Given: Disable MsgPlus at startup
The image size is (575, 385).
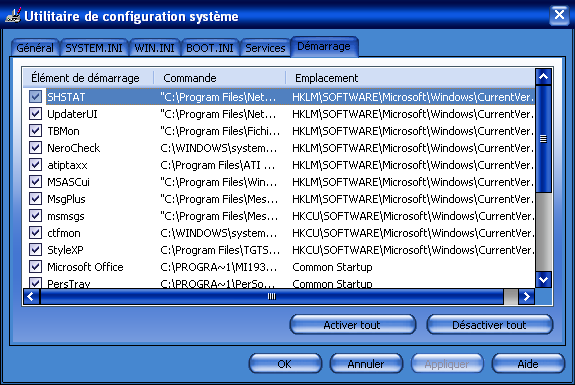Looking at the screenshot, I should pyautogui.click(x=35, y=199).
